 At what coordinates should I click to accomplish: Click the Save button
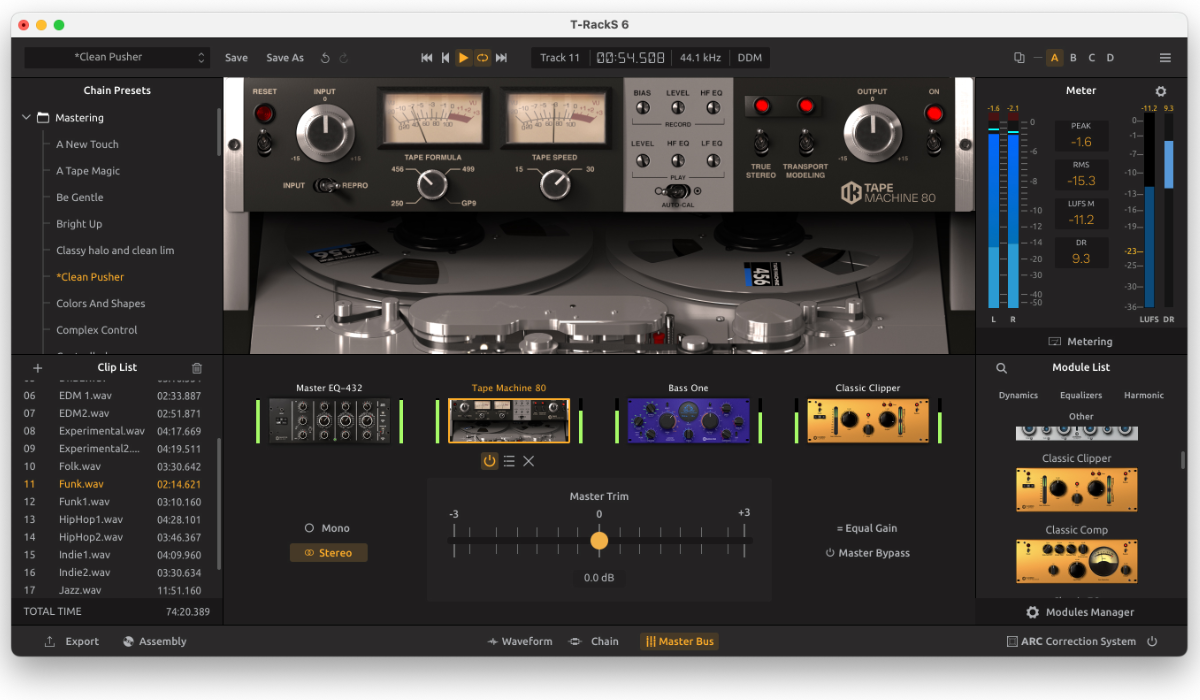pyautogui.click(x=236, y=58)
